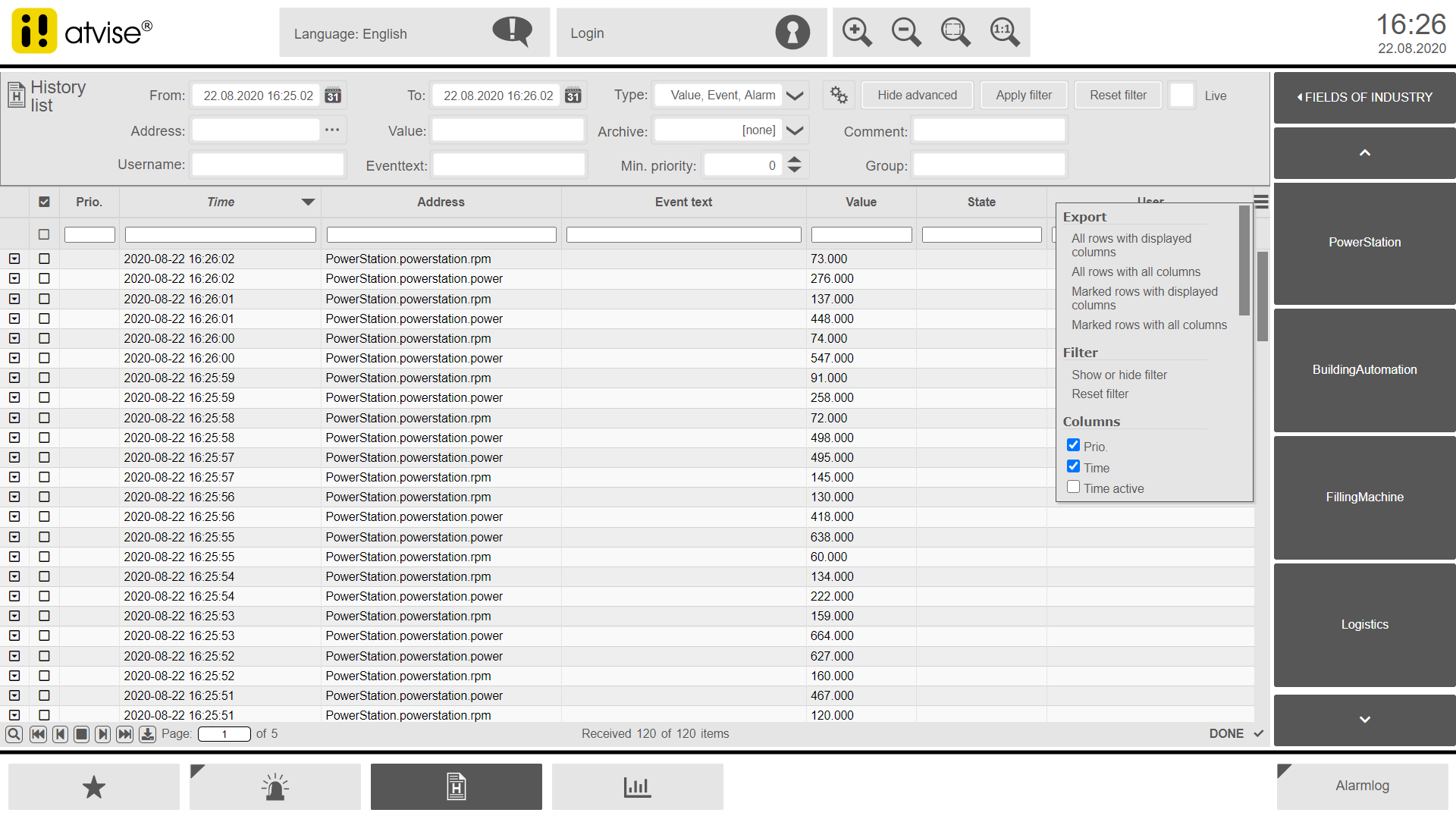Open the alarm siren tab
The height and width of the screenshot is (819, 1456).
click(x=275, y=787)
